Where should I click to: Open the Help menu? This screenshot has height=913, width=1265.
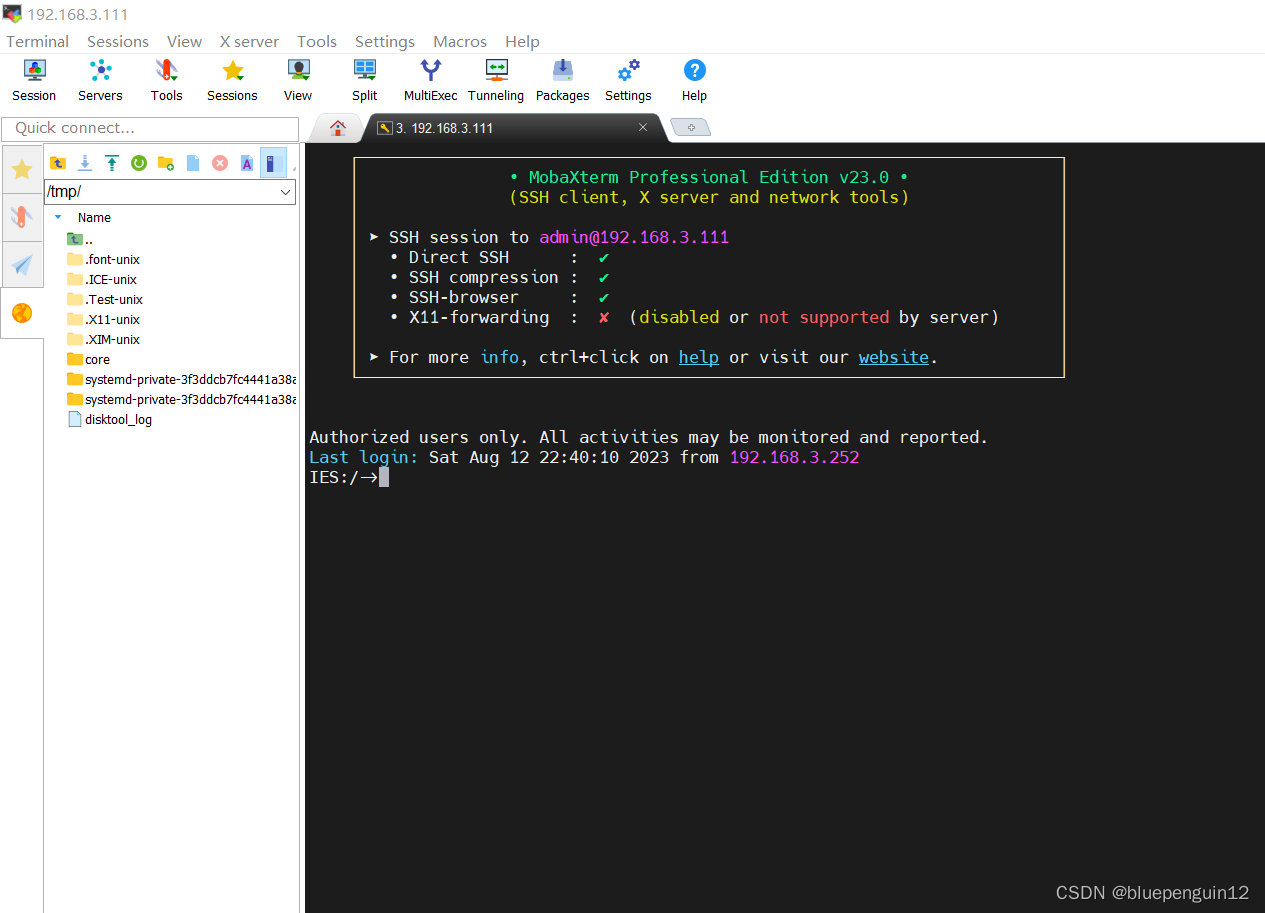coord(522,41)
